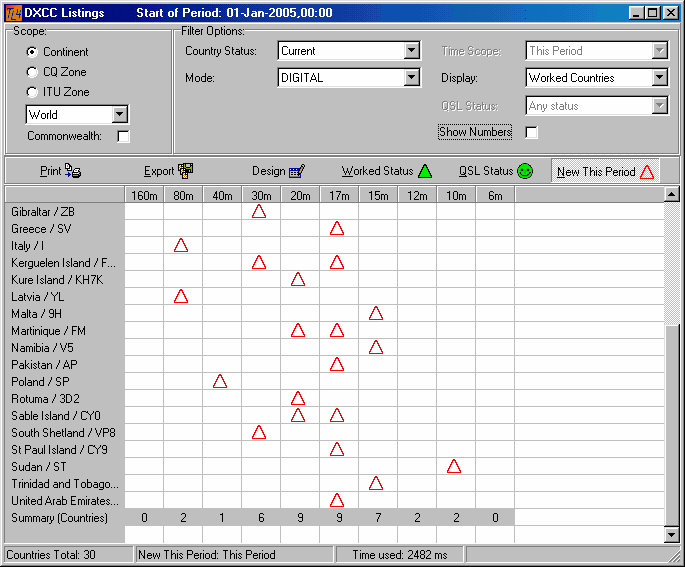Click Latvia 80m red triangle
The height and width of the screenshot is (567, 685).
click(x=181, y=296)
